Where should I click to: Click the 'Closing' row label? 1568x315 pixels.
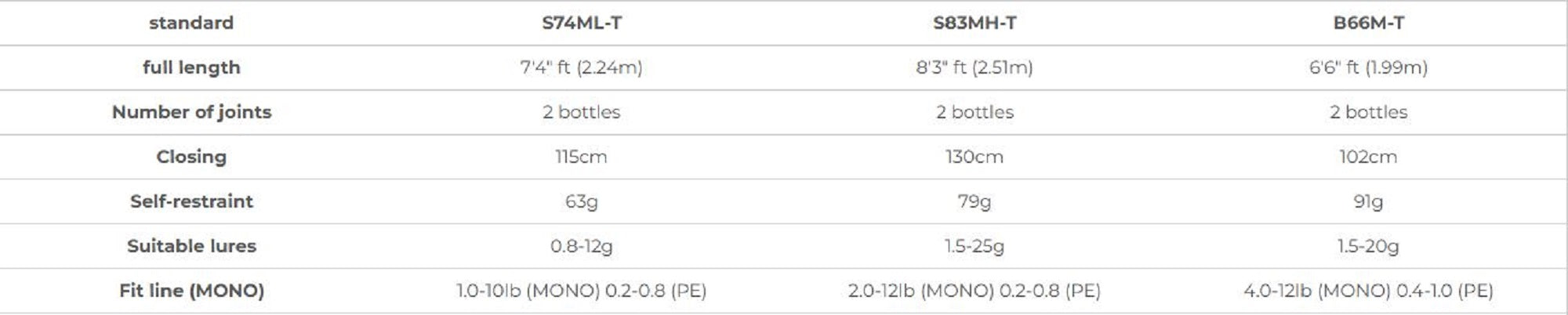tap(191, 157)
